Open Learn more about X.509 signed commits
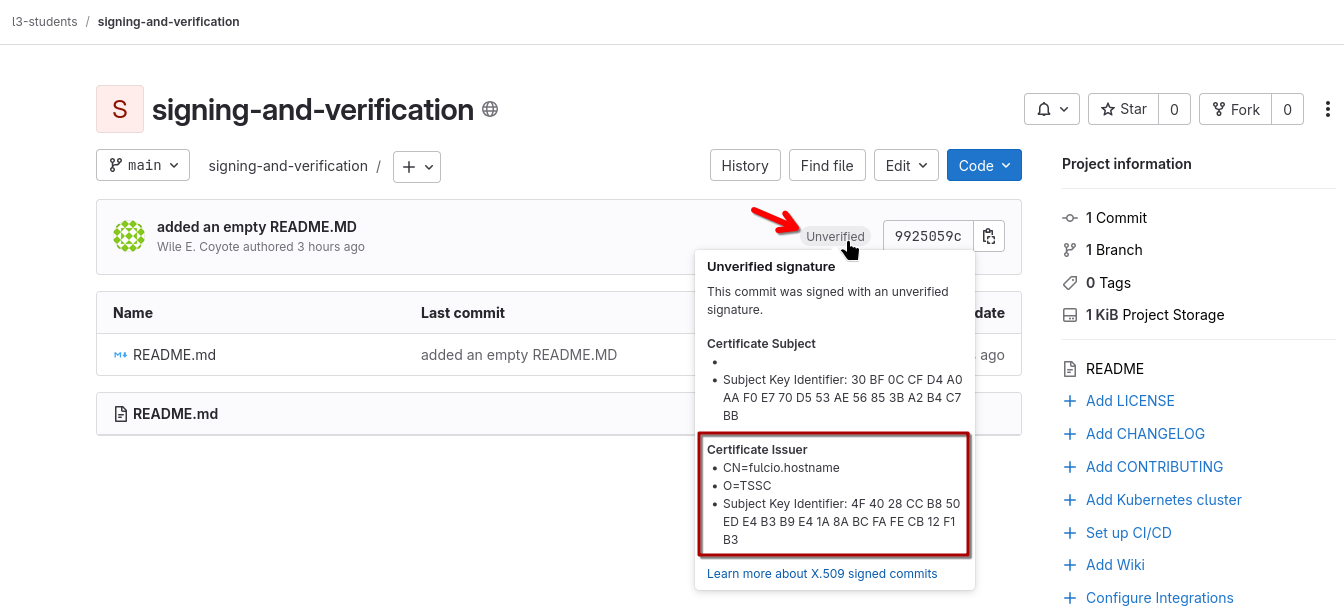Screen dimensions: 1344x616 point(822,574)
